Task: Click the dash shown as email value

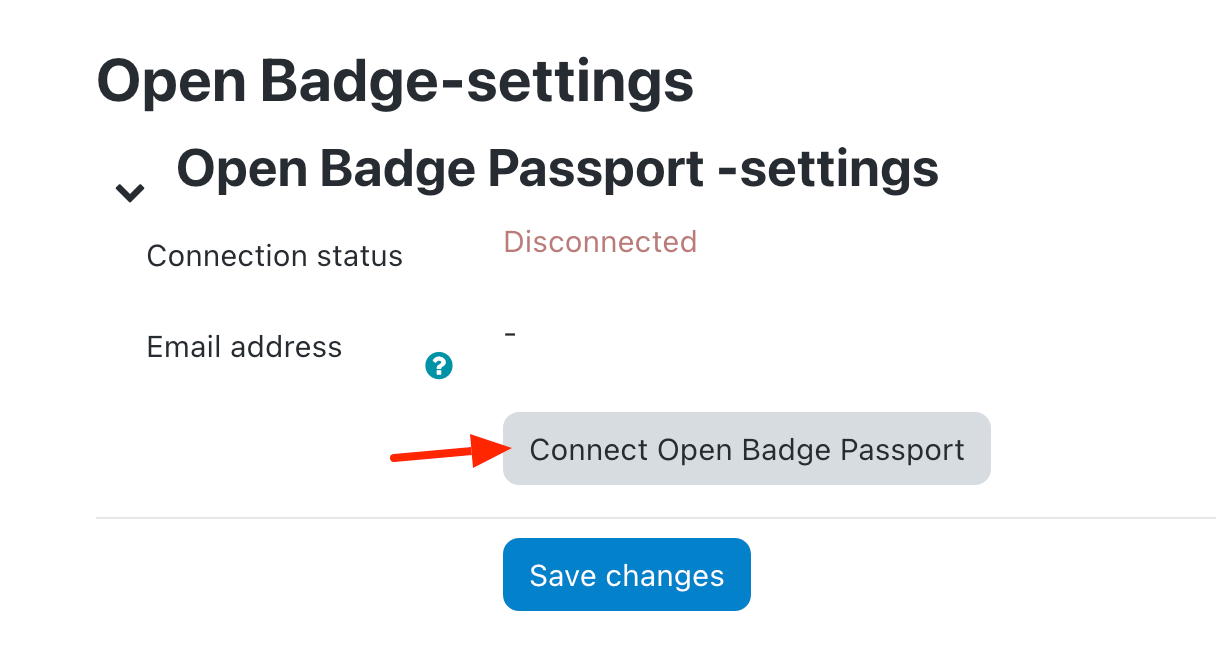Action: point(510,333)
